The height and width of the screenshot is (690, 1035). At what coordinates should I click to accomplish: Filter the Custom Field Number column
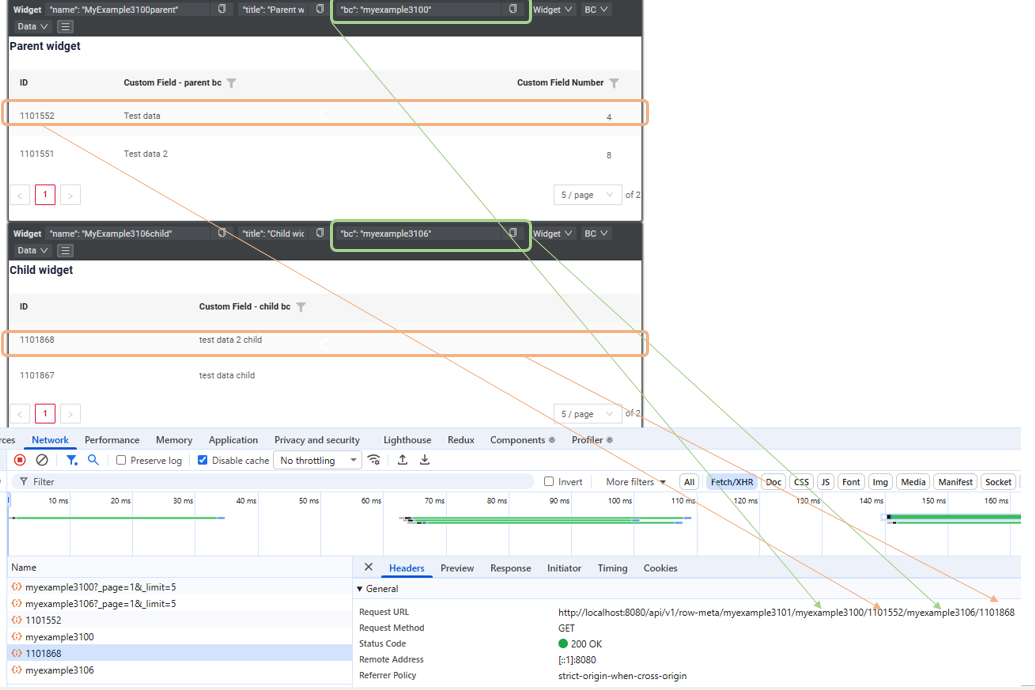(614, 83)
